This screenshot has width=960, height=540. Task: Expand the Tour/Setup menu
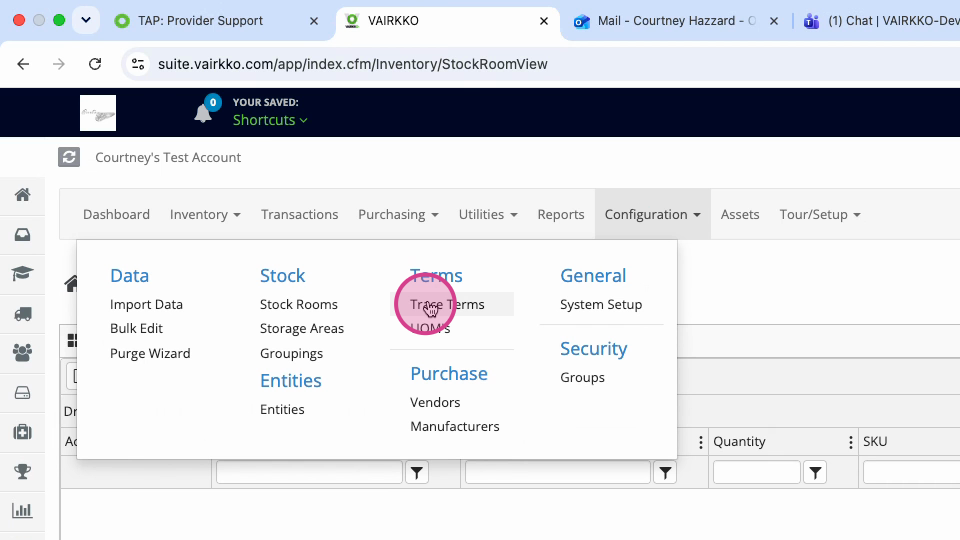pyautogui.click(x=820, y=214)
